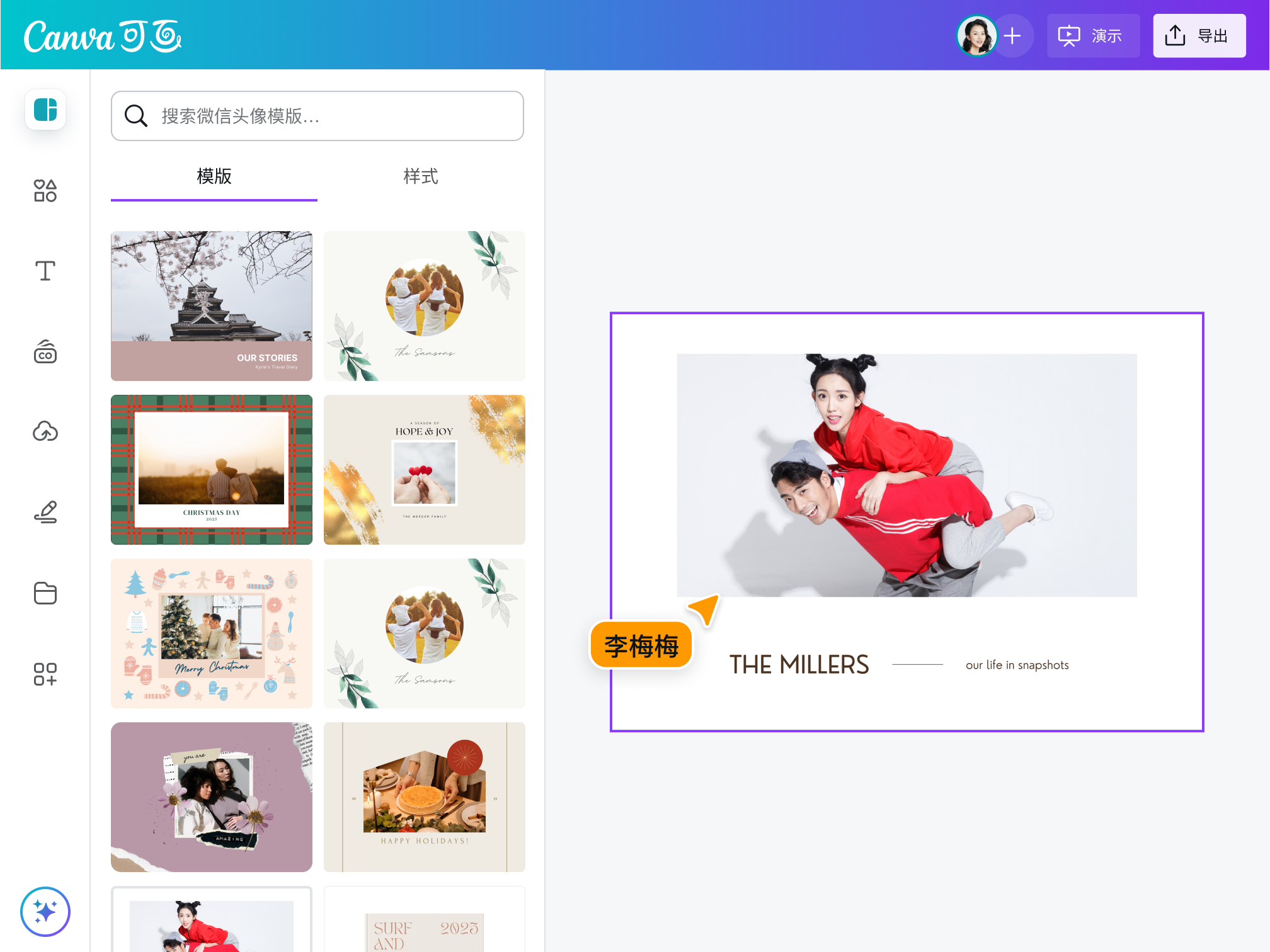Choose the SURF AND 2025 template
Viewport: 1270px width, 952px height.
425,919
